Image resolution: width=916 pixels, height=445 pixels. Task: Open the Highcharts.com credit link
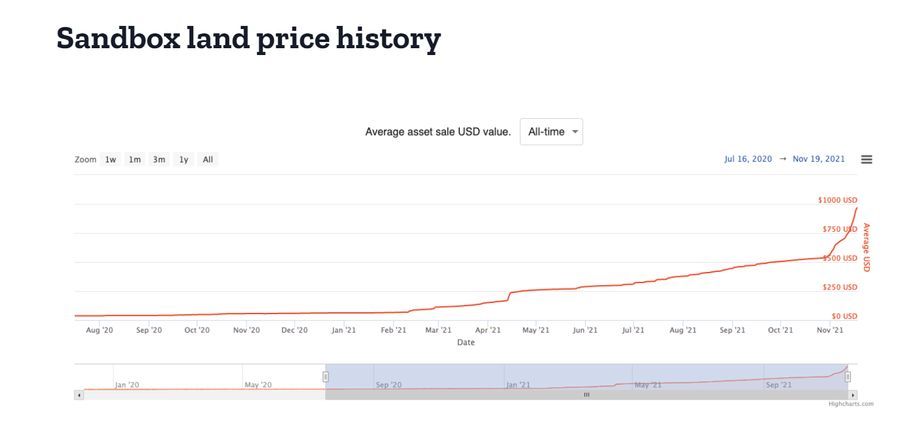(851, 404)
